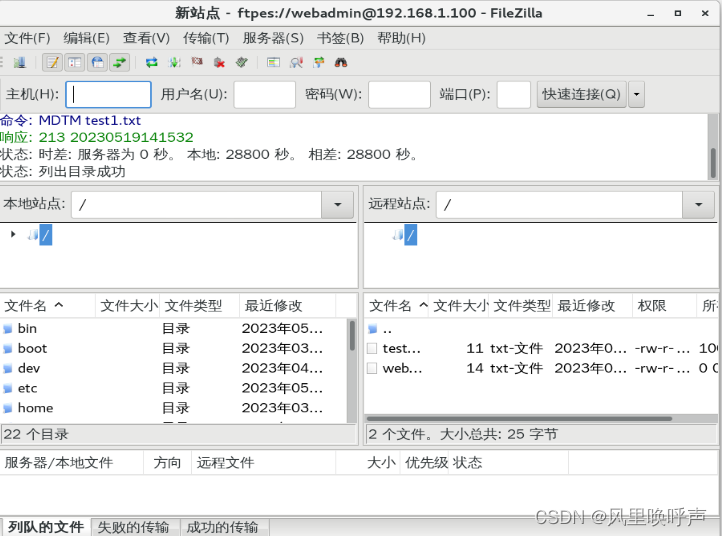The image size is (722, 536).
Task: Reconnect to last server icon
Action: 242,62
